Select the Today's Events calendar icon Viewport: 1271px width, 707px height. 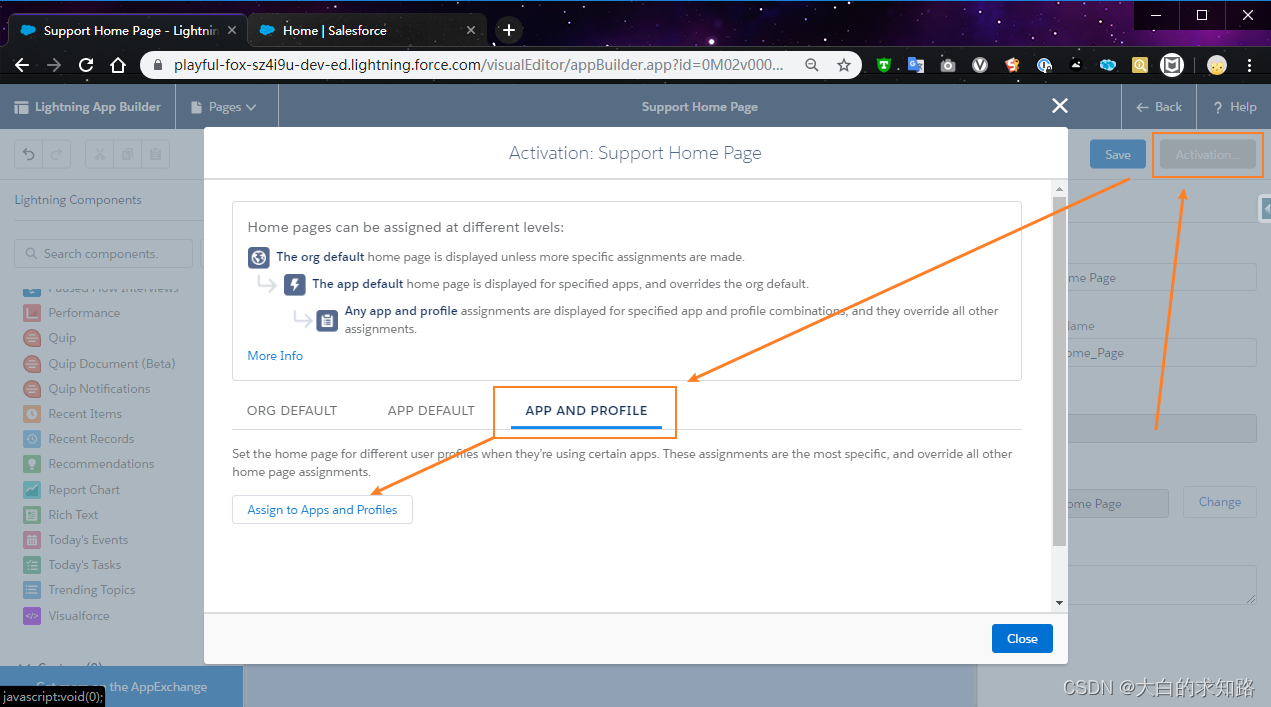[x=31, y=540]
